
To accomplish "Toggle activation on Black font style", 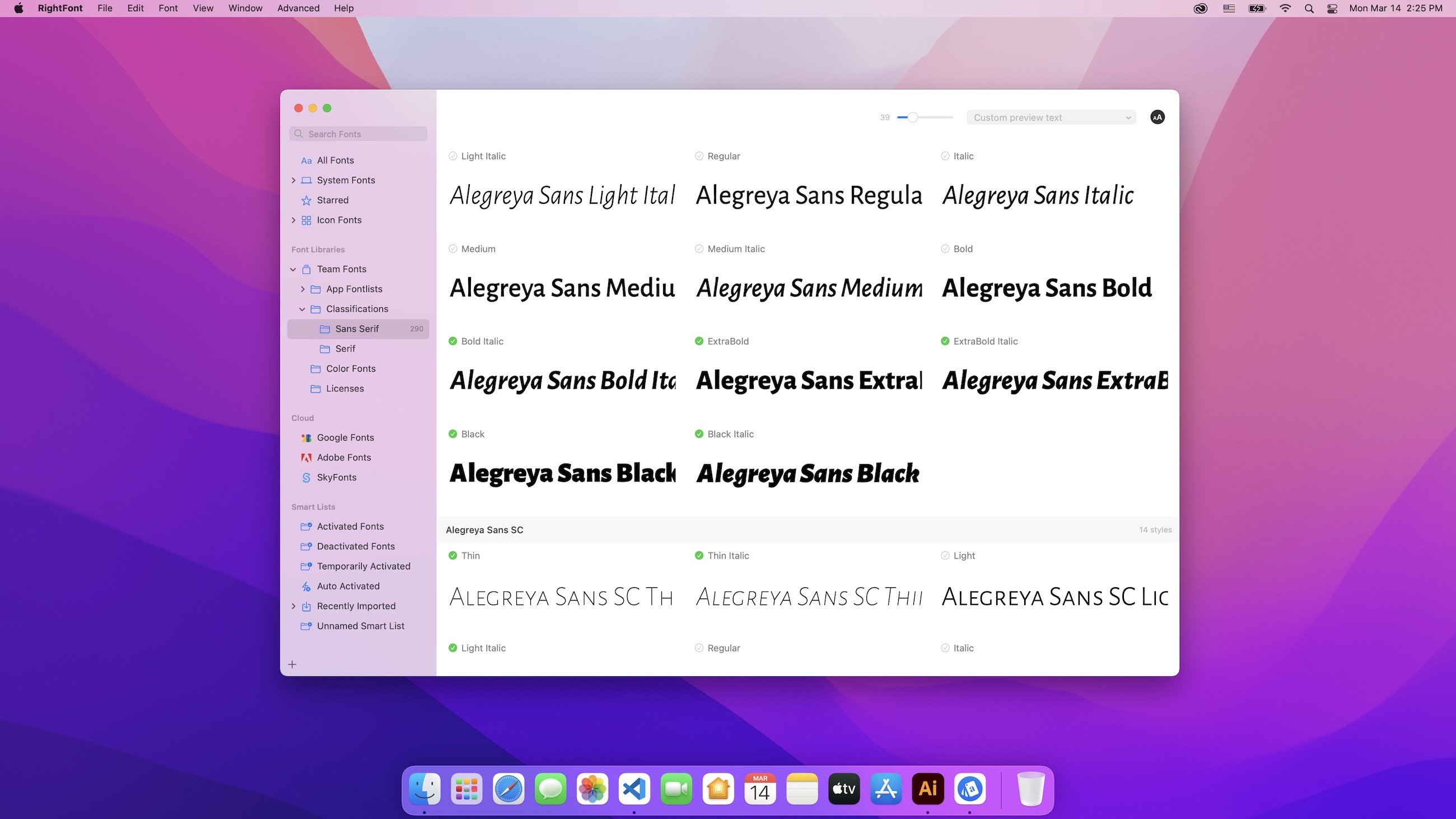I will [x=452, y=434].
